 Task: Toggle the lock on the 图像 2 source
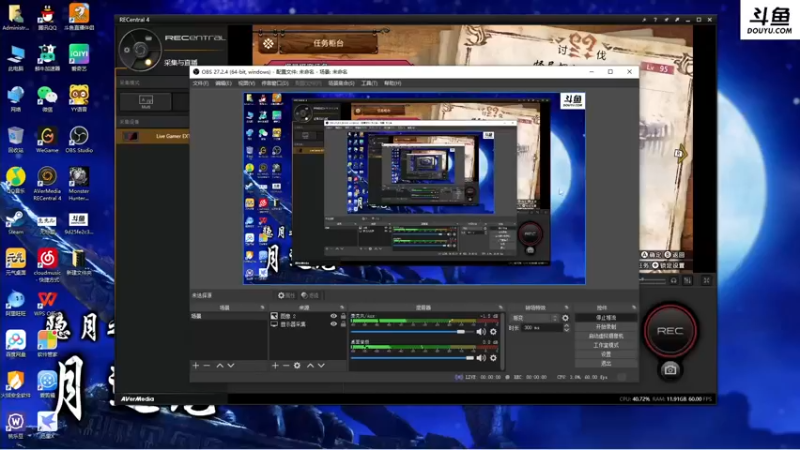343,316
